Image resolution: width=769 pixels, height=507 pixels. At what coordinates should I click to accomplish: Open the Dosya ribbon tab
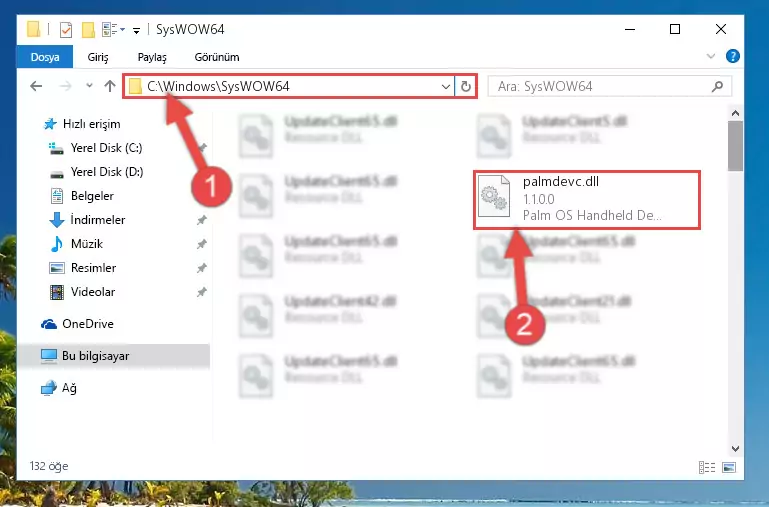[x=45, y=57]
